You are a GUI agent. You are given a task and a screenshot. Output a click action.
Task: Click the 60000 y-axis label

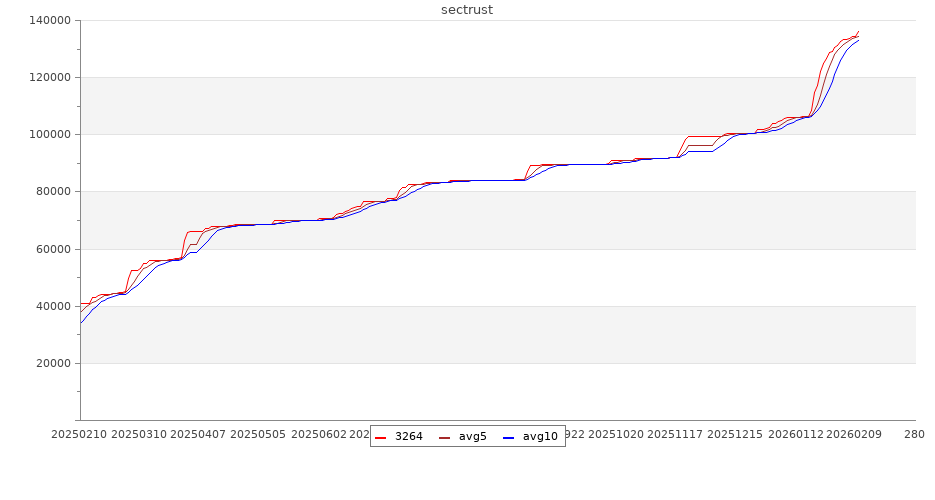click(52, 249)
